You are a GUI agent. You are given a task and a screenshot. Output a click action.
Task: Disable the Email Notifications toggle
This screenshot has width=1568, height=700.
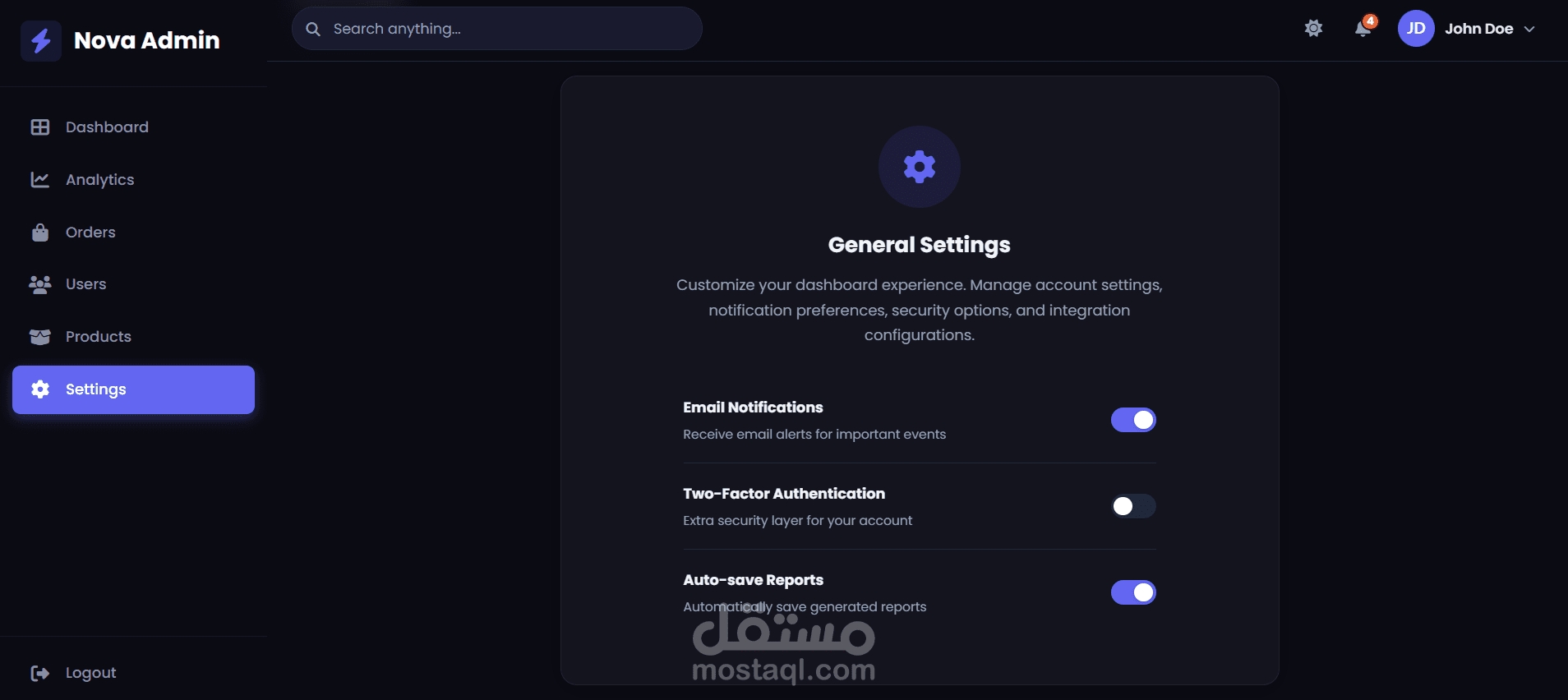coord(1132,420)
